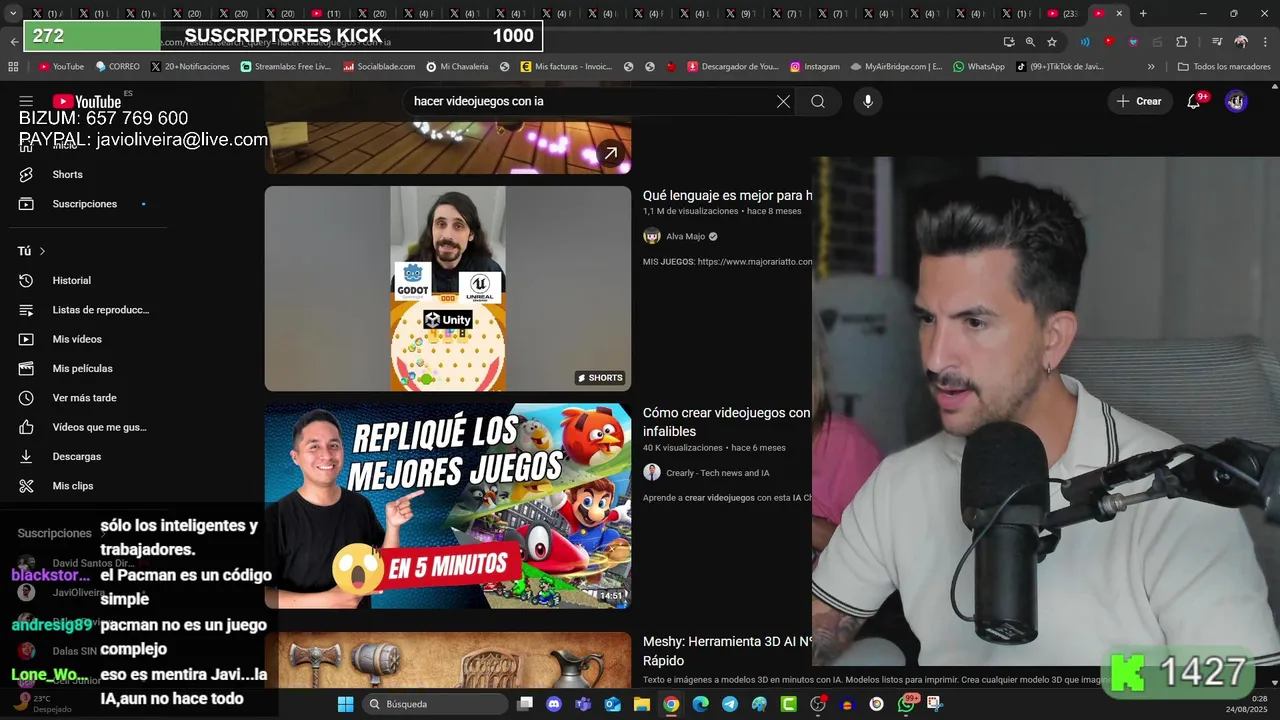Open the YouTube hamburger guide menu
This screenshot has width=1280, height=720.
(x=26, y=101)
